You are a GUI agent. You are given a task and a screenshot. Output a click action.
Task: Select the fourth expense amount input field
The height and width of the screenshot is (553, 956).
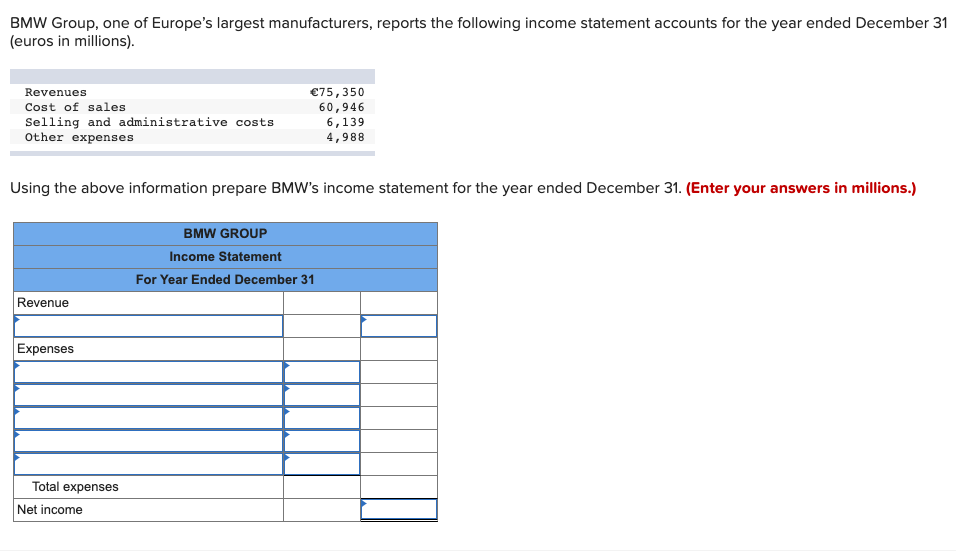(322, 441)
